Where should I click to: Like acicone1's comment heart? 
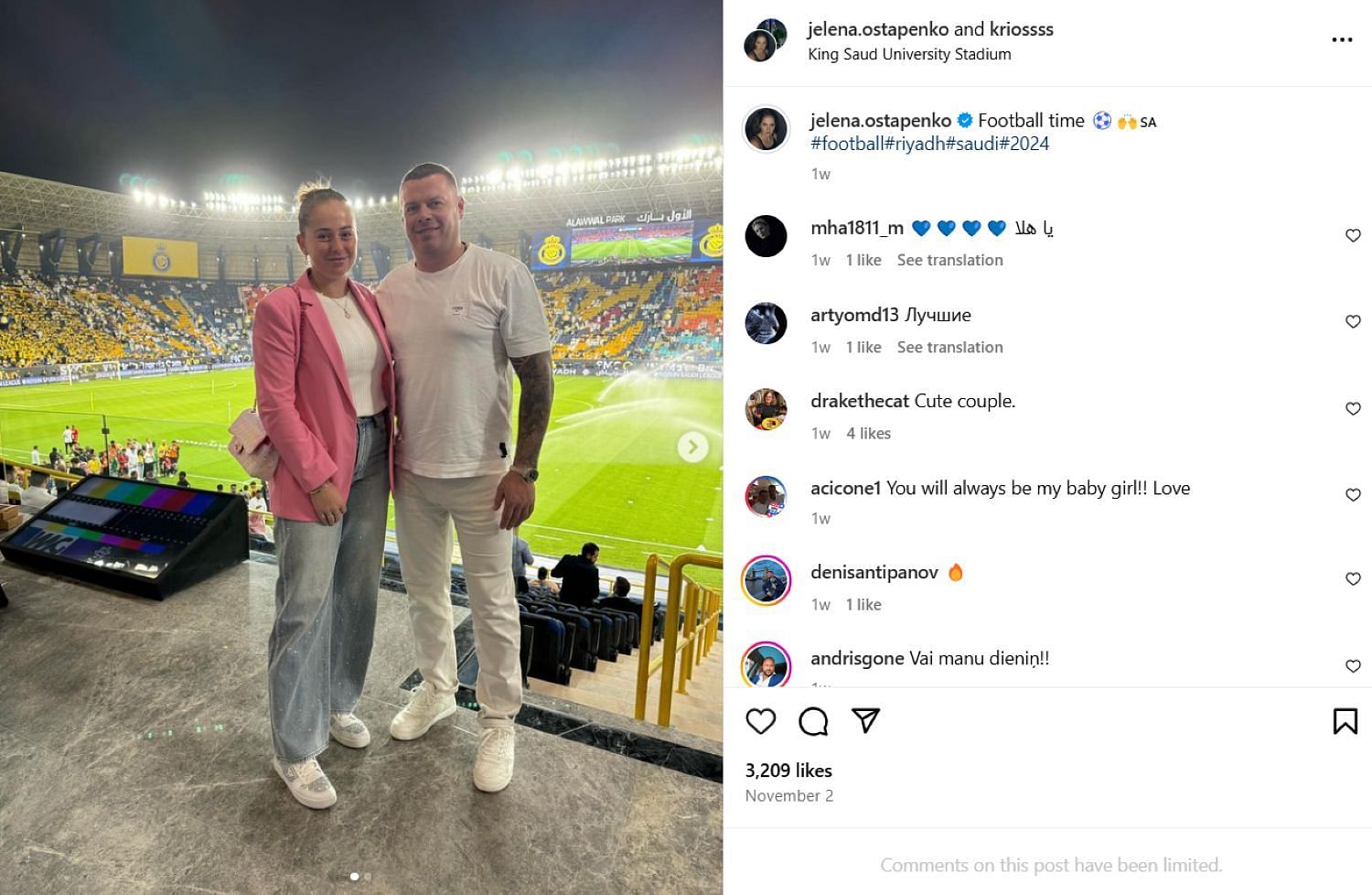[1354, 495]
